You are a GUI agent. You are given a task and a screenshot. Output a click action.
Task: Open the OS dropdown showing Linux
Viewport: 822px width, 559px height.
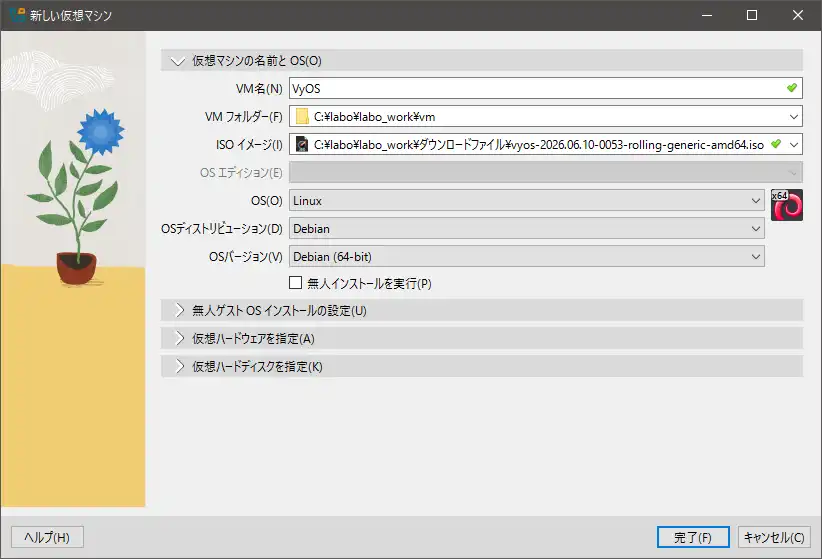(x=526, y=200)
